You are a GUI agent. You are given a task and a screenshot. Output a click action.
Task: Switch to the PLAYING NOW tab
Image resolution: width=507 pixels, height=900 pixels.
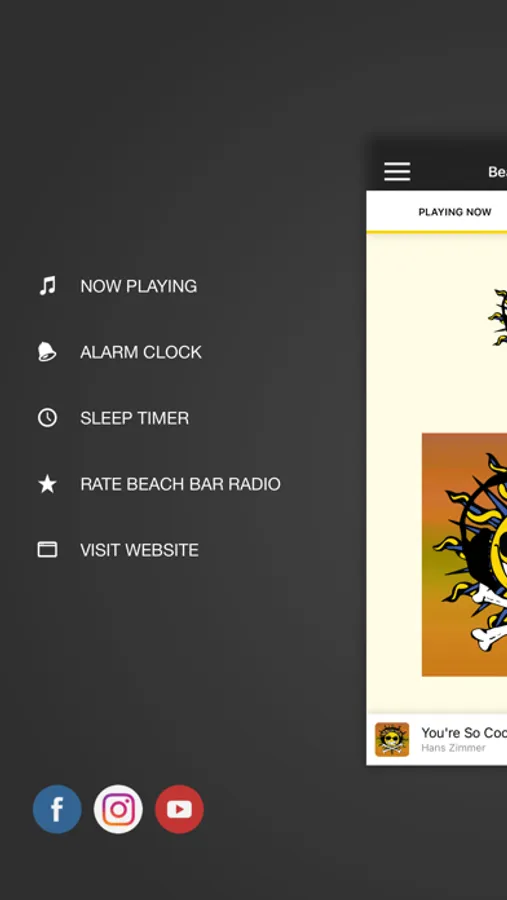click(x=455, y=212)
